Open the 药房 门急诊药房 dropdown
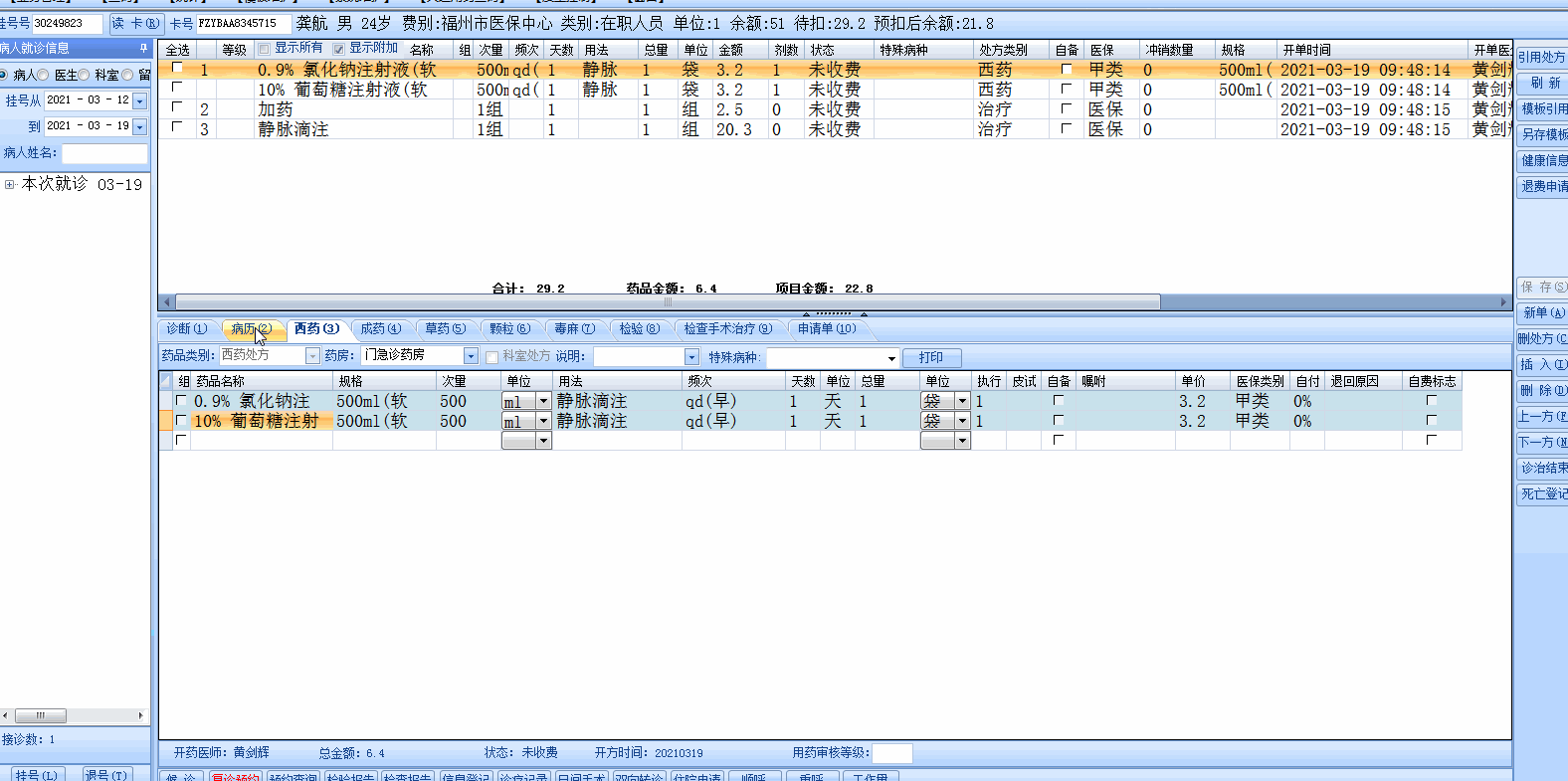The width and height of the screenshot is (1568, 781). point(471,356)
